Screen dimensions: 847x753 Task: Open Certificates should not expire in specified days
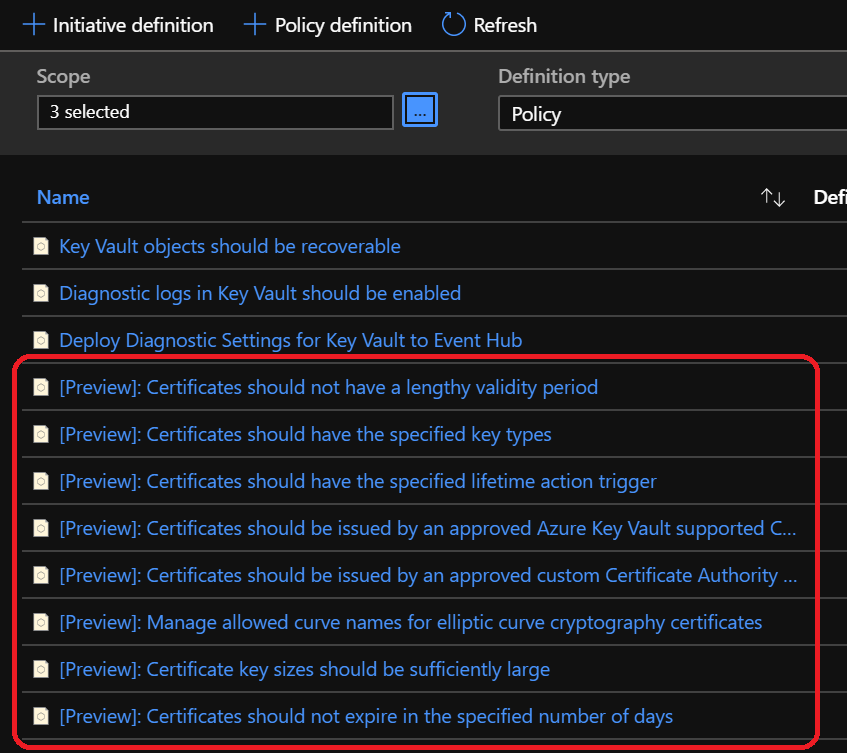(365, 717)
